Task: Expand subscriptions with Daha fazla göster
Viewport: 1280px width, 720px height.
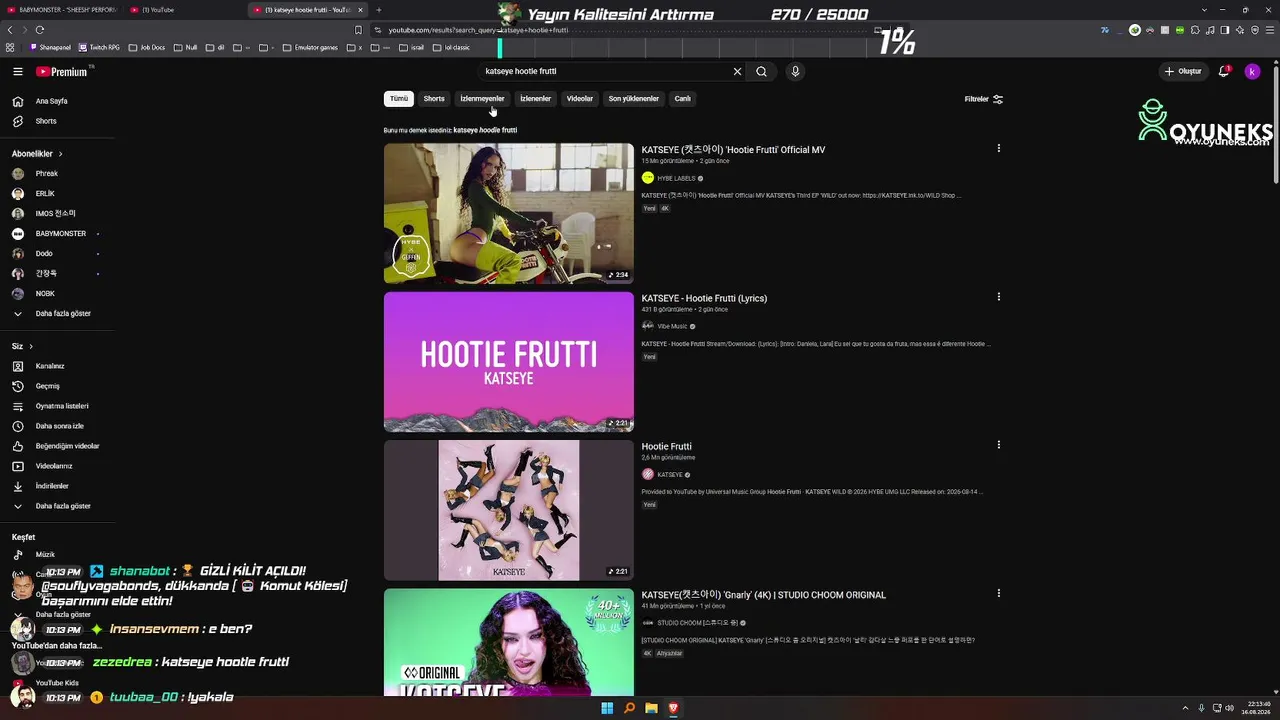Action: click(x=58, y=314)
